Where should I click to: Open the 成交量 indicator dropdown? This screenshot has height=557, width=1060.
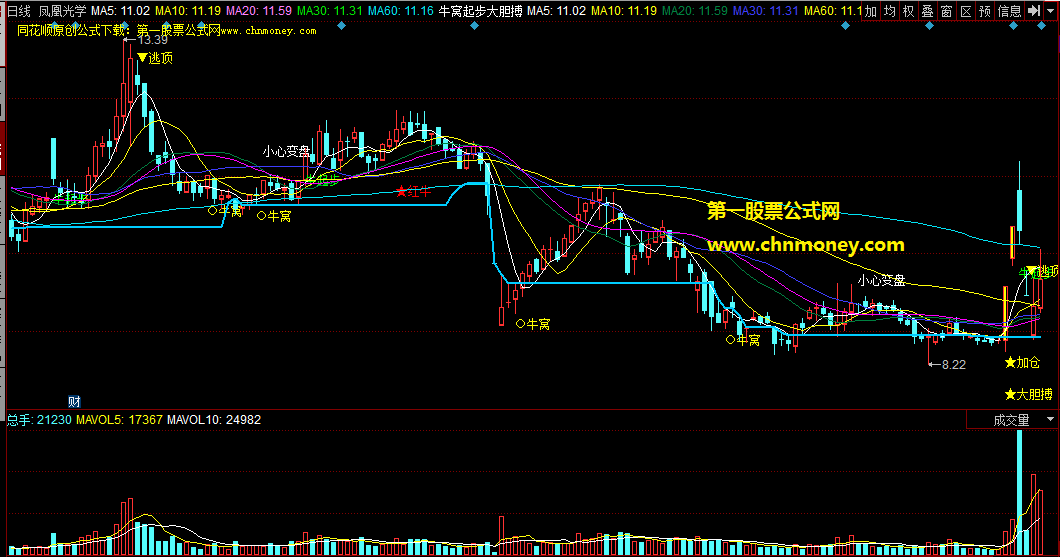(x=1011, y=420)
